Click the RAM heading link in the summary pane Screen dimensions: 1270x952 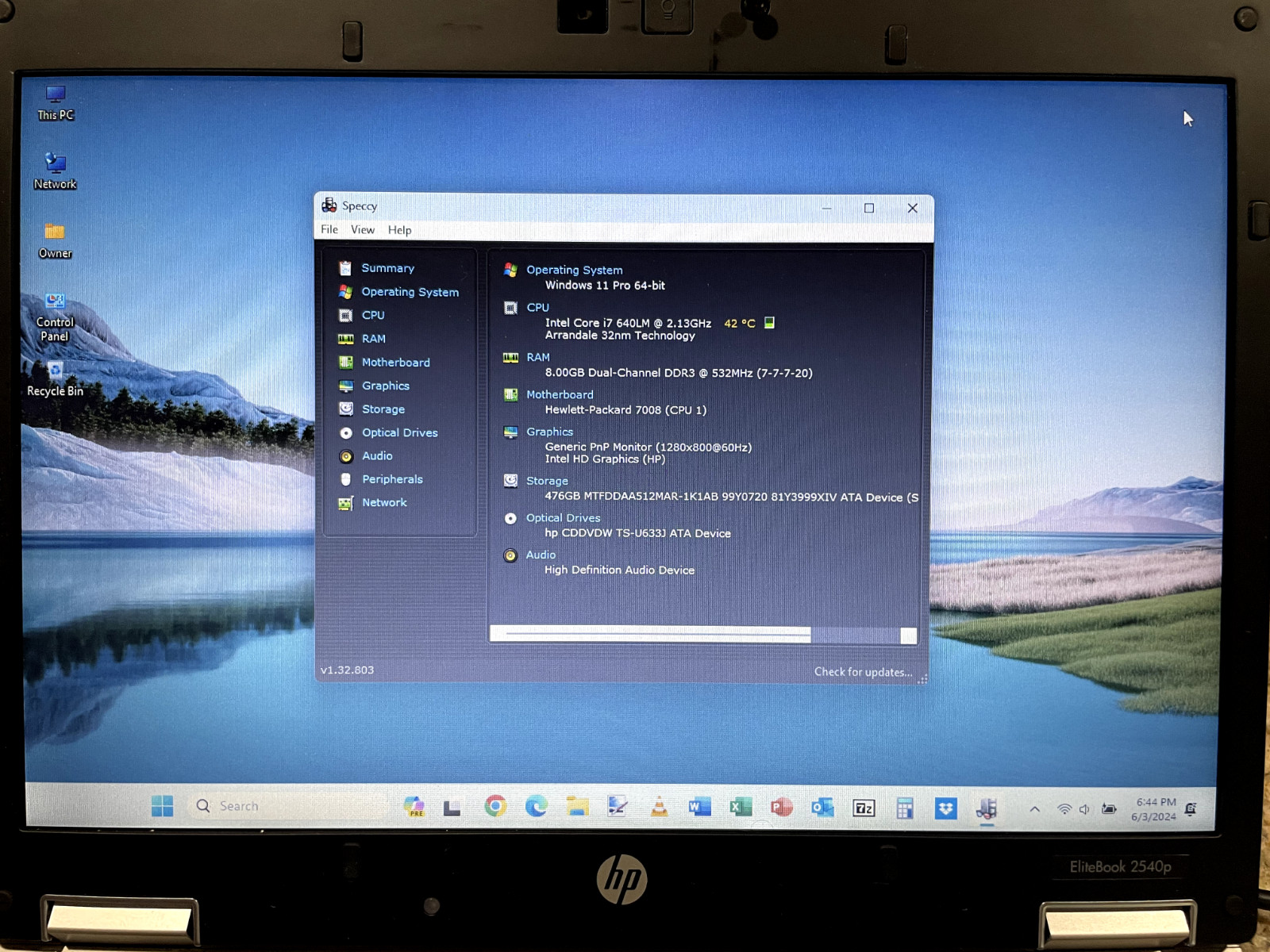pos(537,357)
